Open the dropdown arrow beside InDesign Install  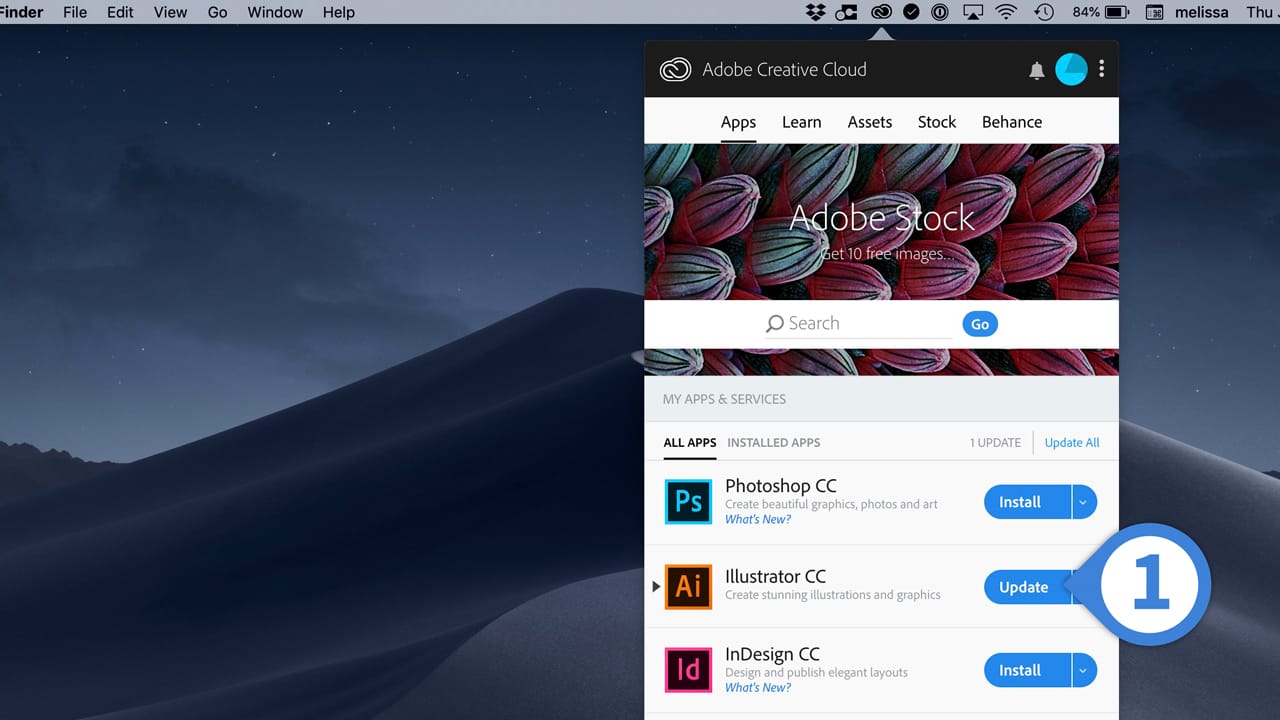point(1084,671)
